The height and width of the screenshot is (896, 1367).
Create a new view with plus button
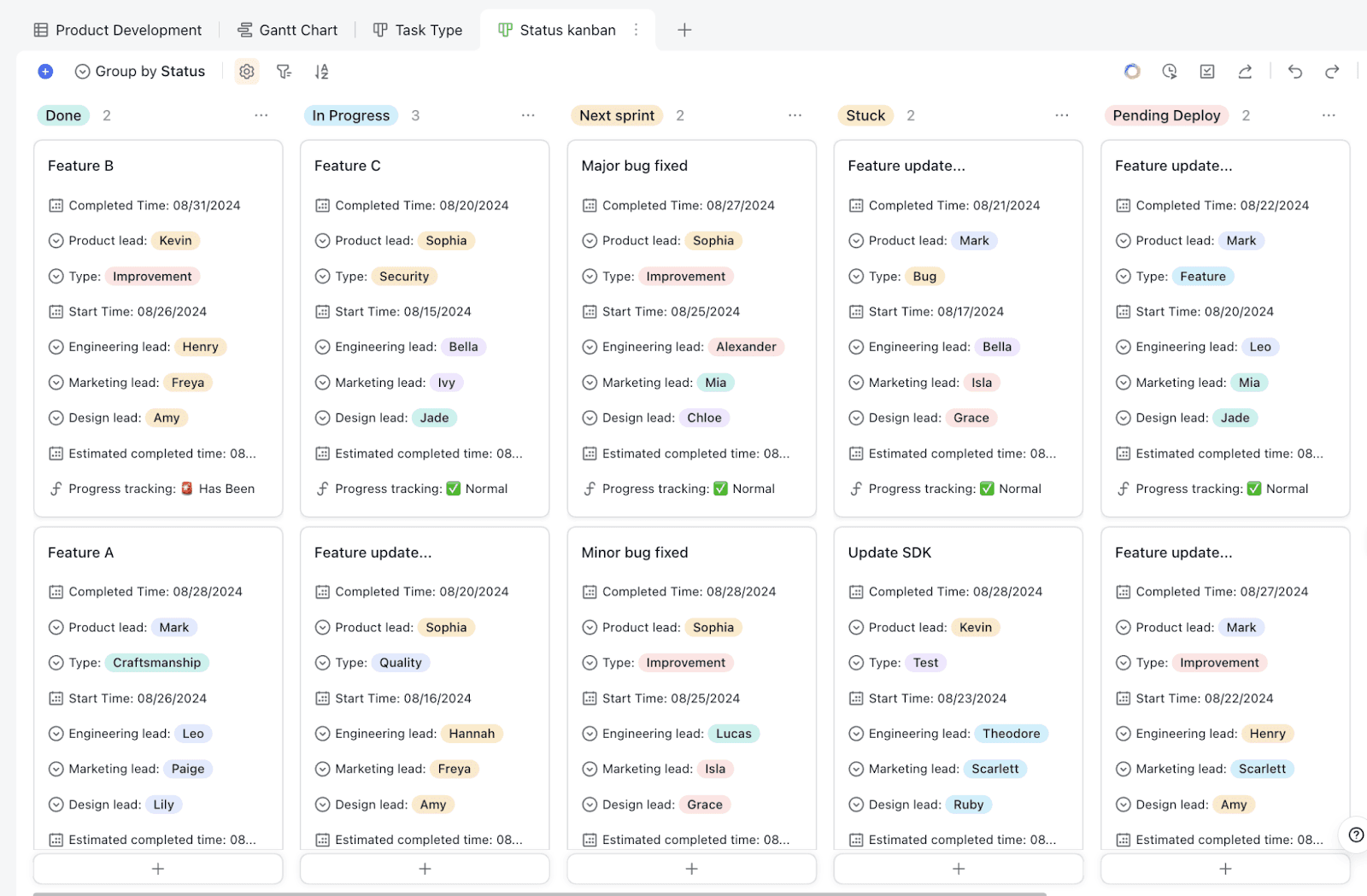pos(683,29)
